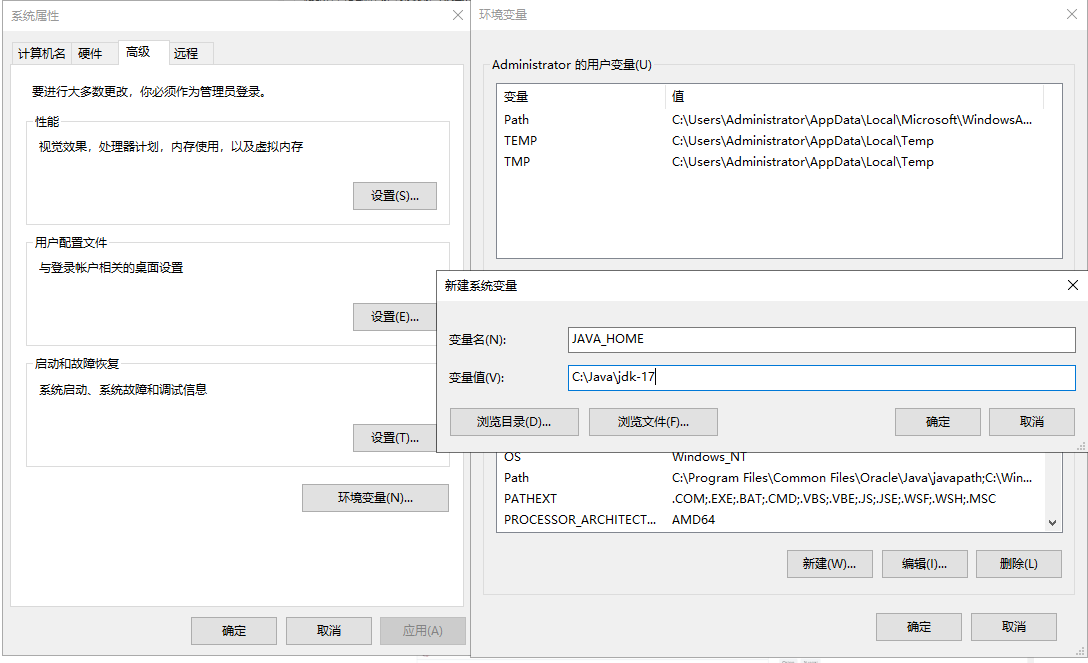The width and height of the screenshot is (1088, 663).
Task: Click the 变量名 input field
Action: pos(820,340)
